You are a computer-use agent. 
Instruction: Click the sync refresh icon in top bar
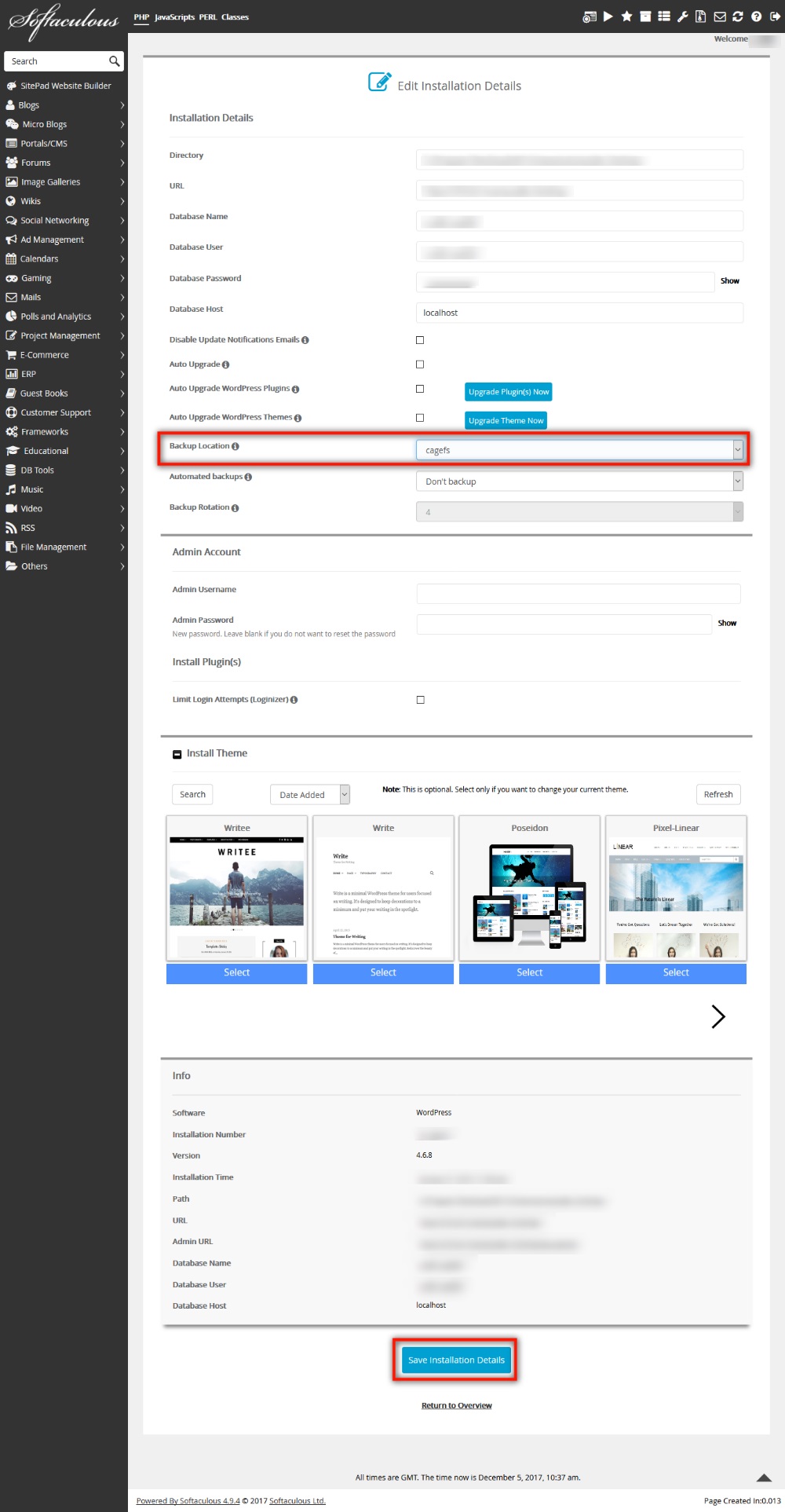[x=738, y=16]
